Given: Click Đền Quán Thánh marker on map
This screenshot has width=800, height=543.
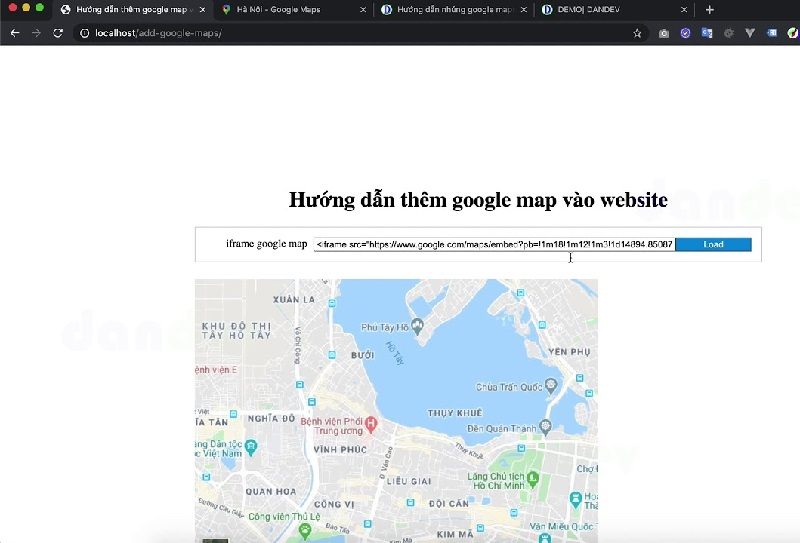Looking at the screenshot, I should click(545, 426).
